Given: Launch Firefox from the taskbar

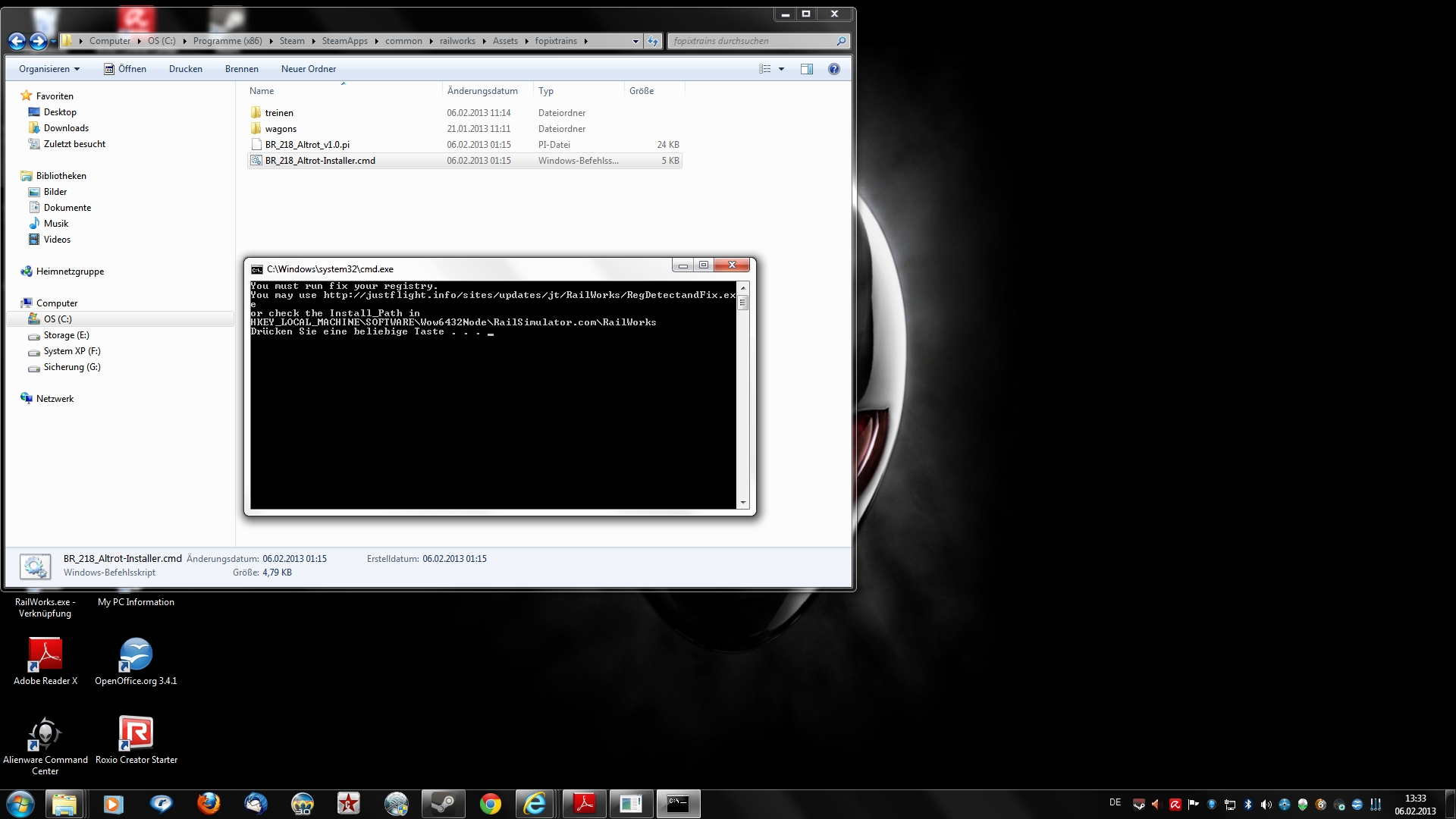Looking at the screenshot, I should click(x=209, y=804).
